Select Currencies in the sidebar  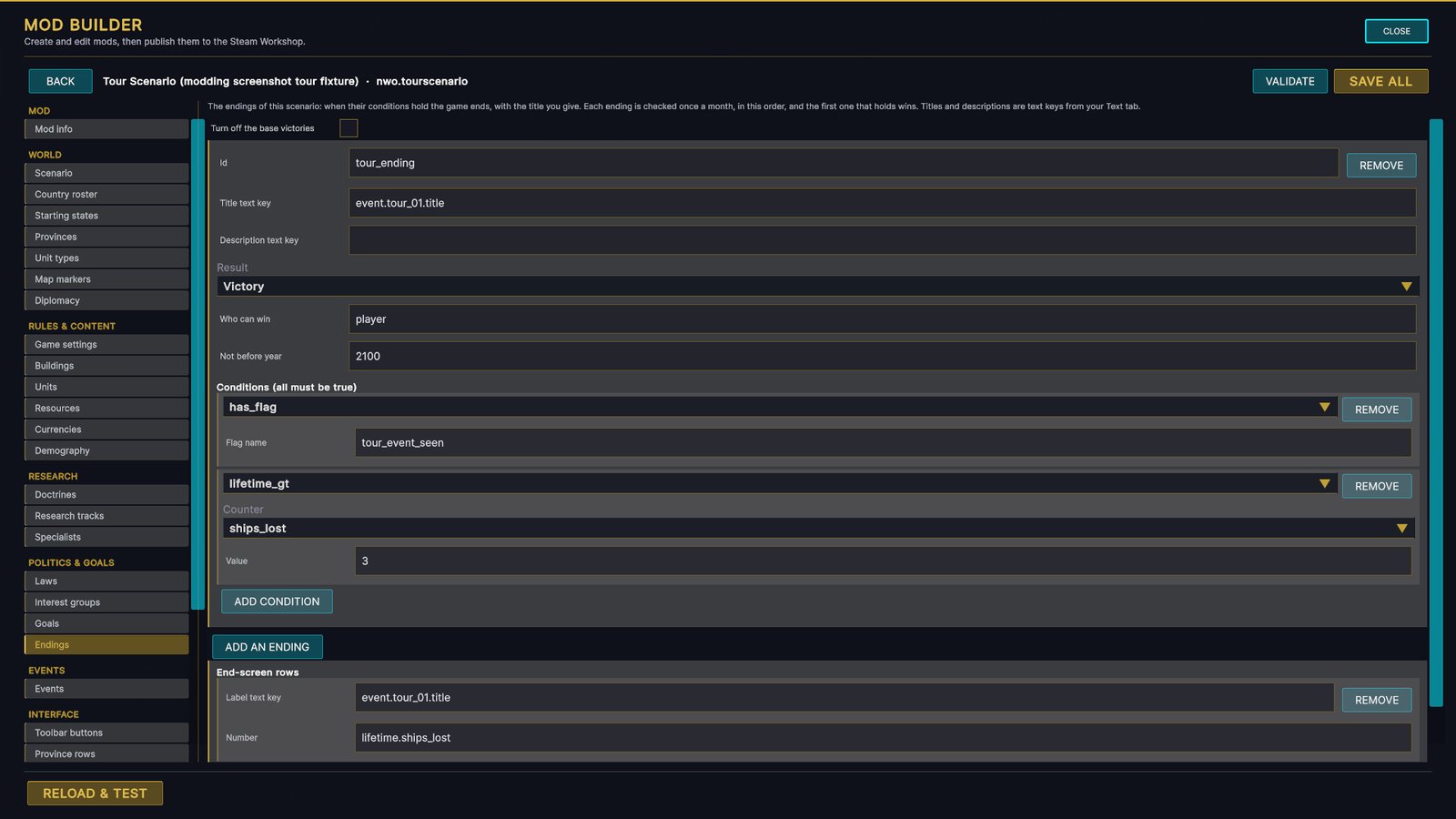point(106,430)
